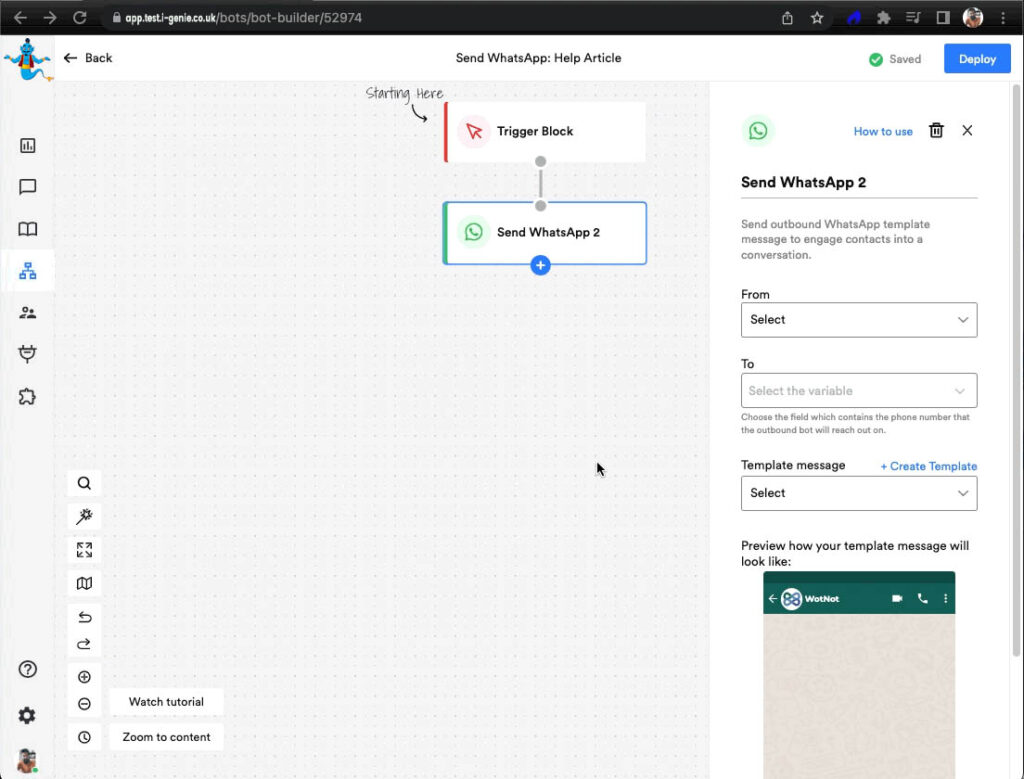Image resolution: width=1024 pixels, height=779 pixels.
Task: Open the bot builder flow icon in sidebar
Action: coord(28,271)
